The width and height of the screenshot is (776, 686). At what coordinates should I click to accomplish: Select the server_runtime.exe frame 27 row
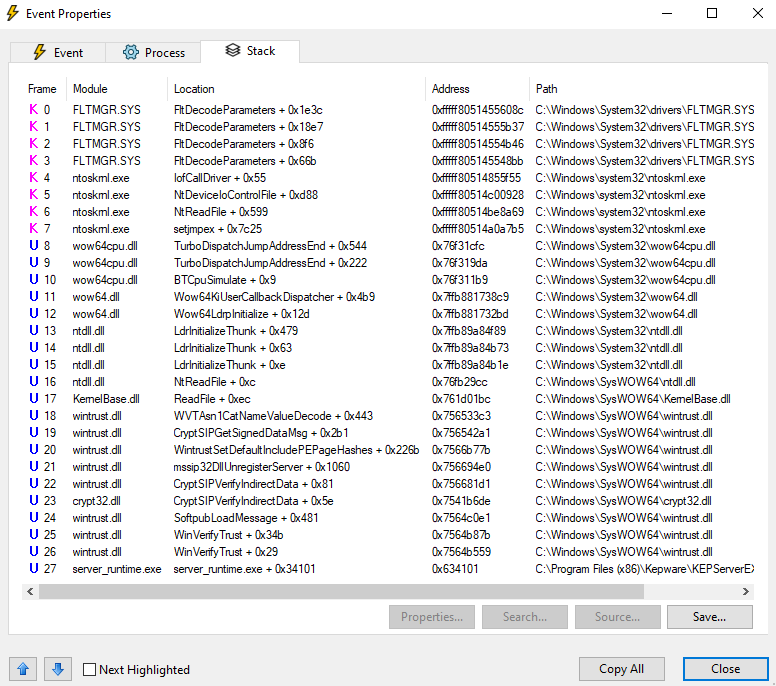click(116, 569)
